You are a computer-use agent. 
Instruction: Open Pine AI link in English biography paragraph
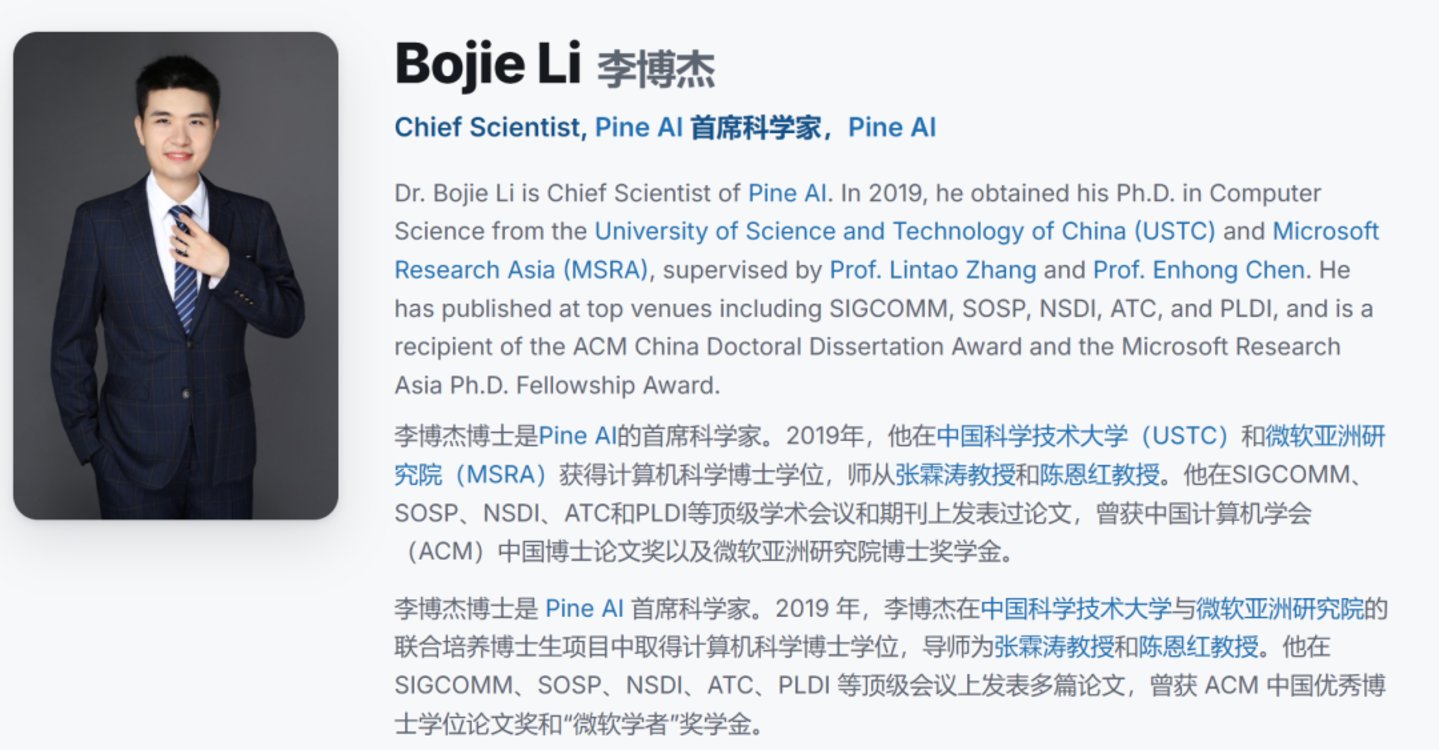[x=788, y=193]
